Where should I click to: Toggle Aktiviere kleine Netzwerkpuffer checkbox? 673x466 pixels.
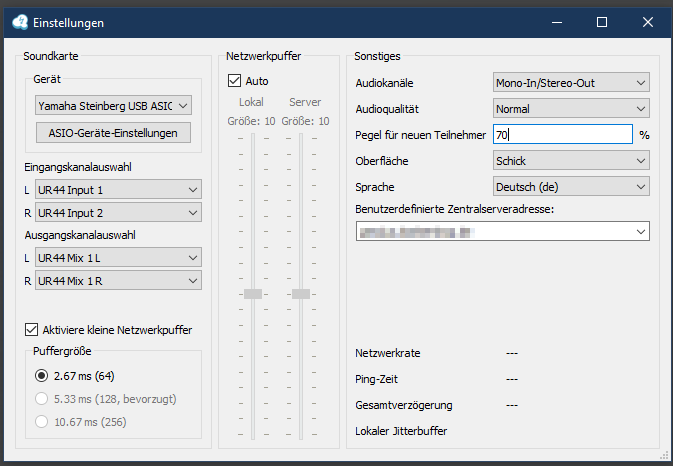point(31,330)
